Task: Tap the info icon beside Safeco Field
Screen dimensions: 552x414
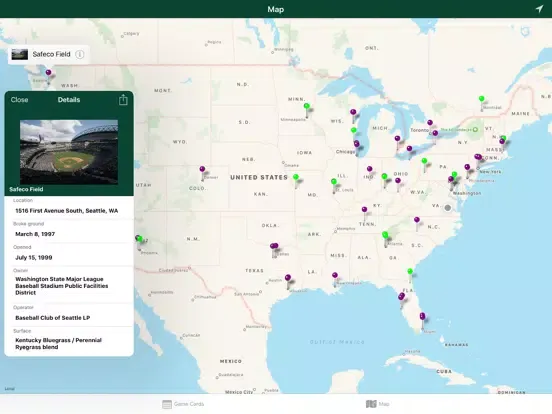Action: coord(80,55)
